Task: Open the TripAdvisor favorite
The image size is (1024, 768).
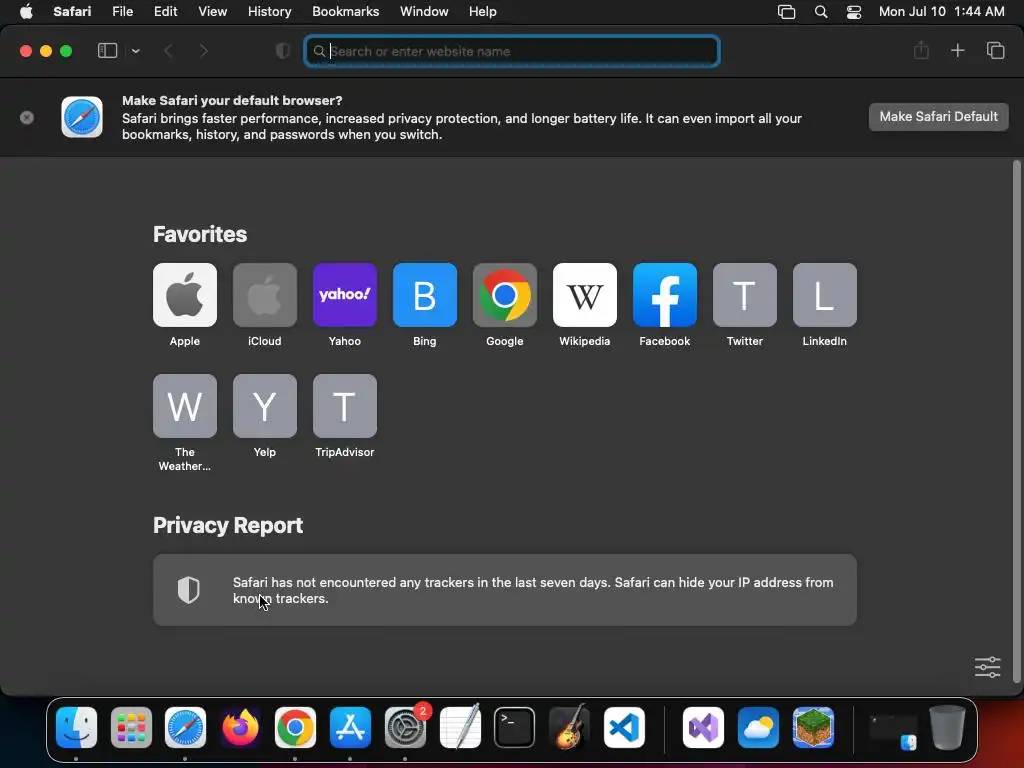Action: tap(345, 406)
